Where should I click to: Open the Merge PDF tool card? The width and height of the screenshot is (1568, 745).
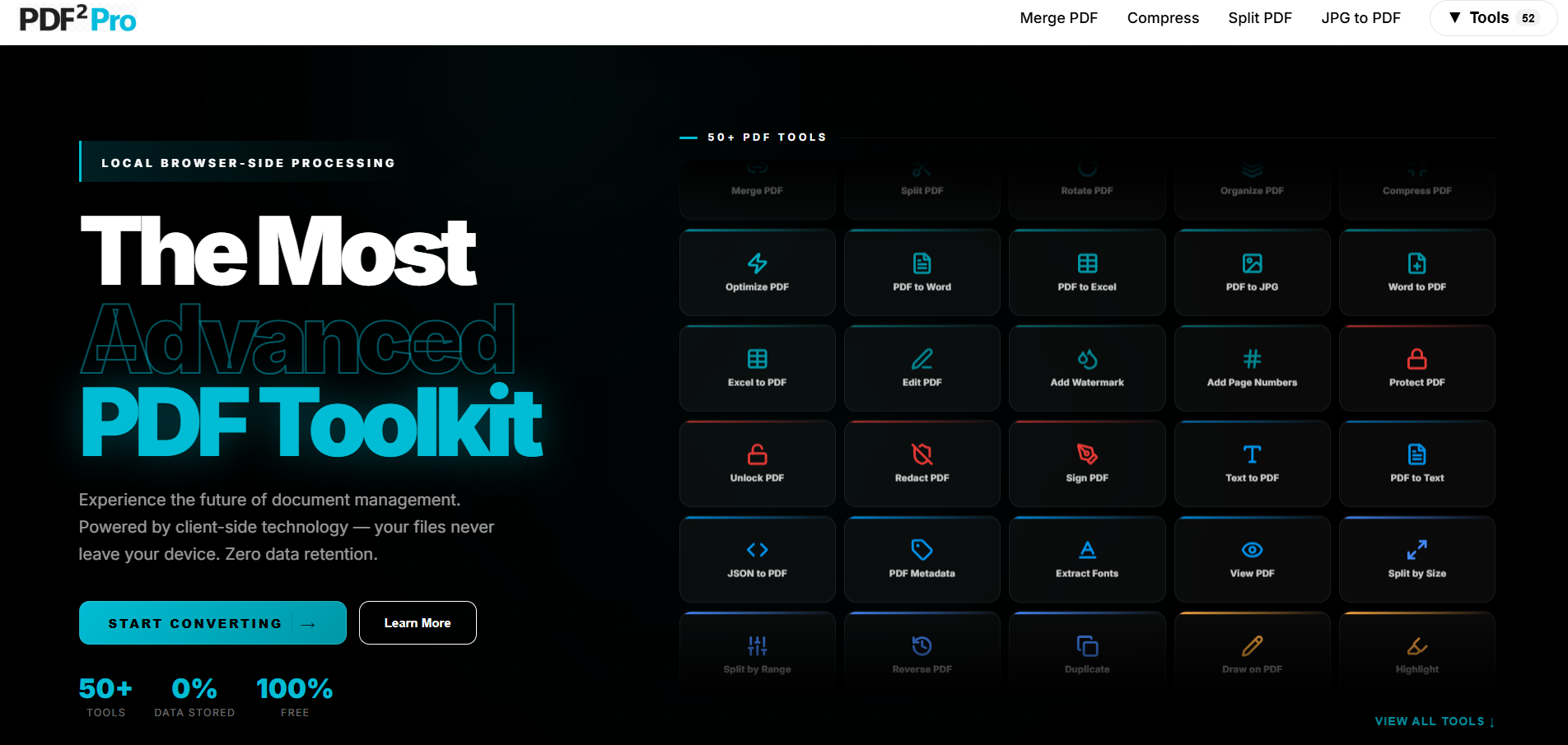[x=757, y=188]
